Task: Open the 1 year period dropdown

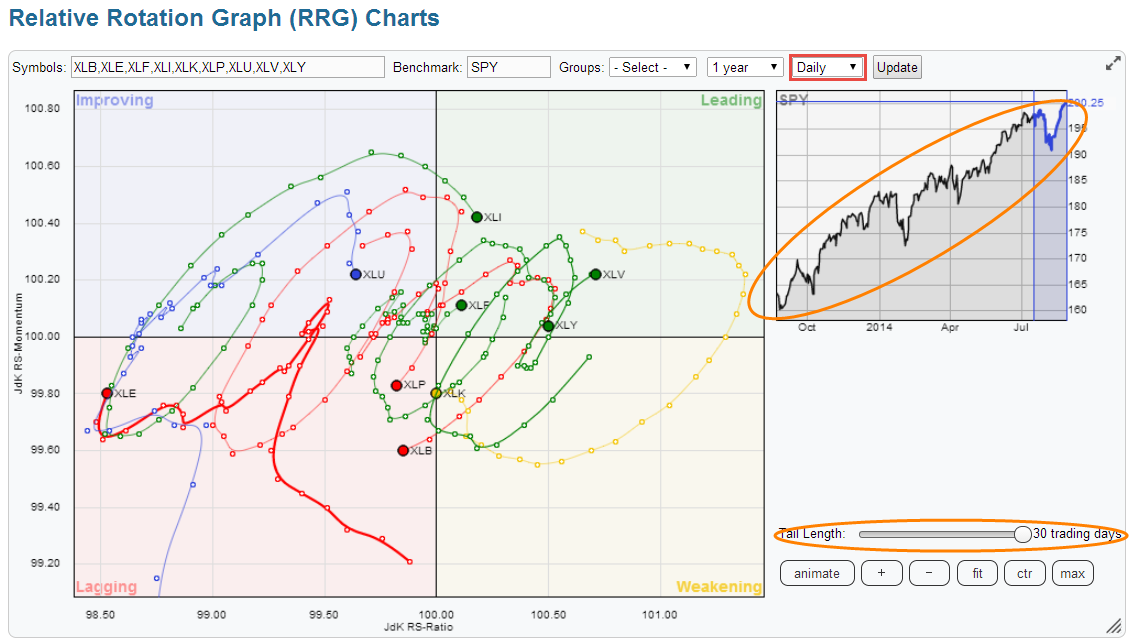Action: [744, 67]
